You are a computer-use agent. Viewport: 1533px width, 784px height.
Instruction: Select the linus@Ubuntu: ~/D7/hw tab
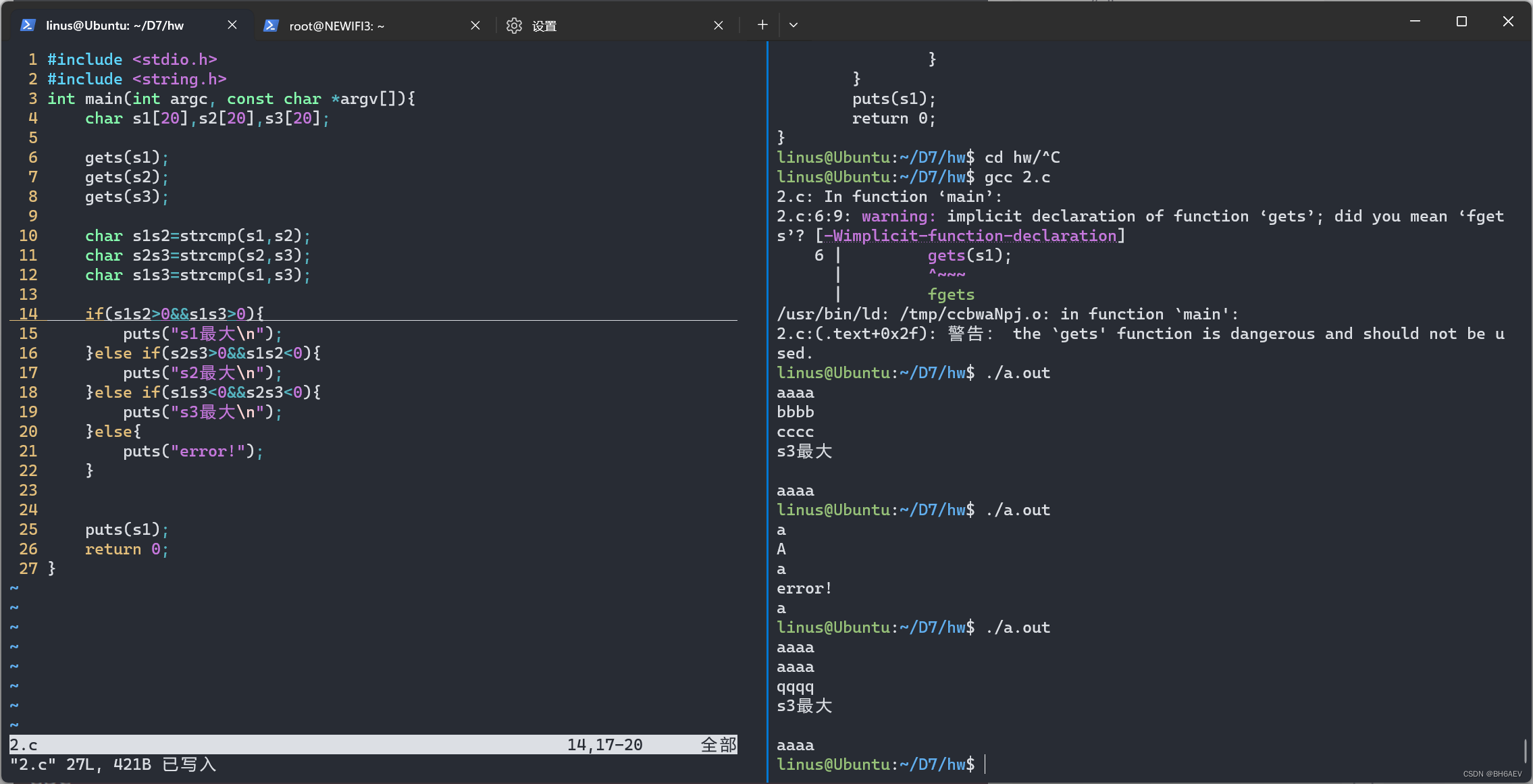(115, 26)
